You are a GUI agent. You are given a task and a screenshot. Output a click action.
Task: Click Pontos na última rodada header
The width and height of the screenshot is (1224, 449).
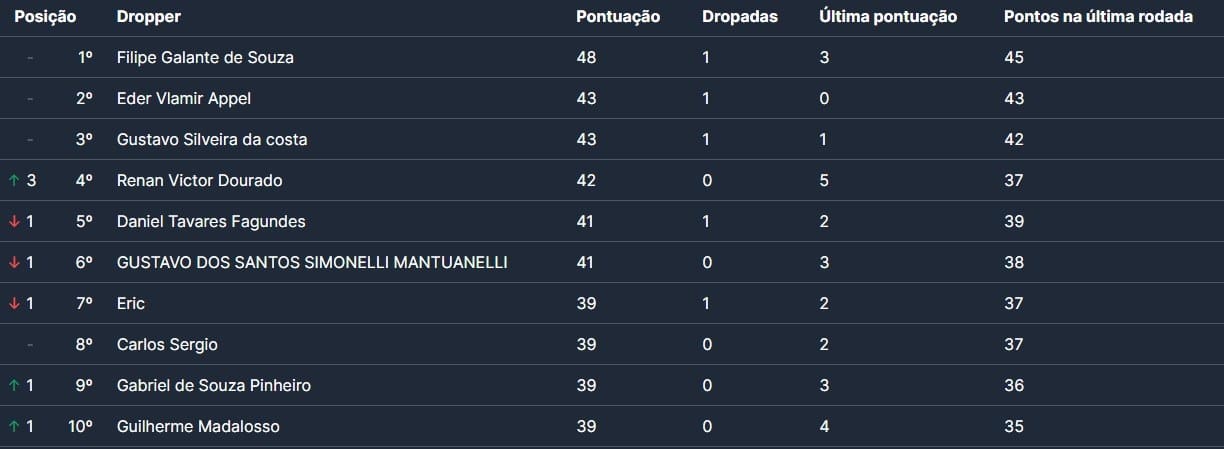point(1098,17)
